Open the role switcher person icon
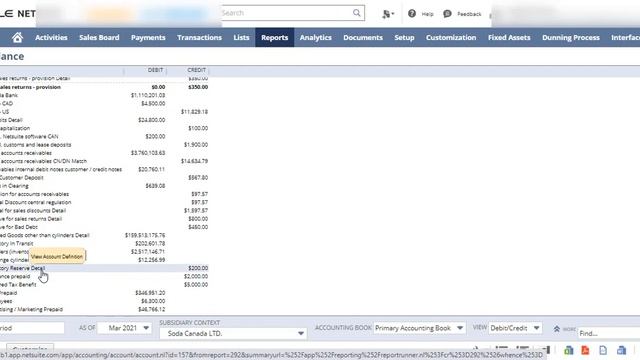 pyautogui.click(x=387, y=14)
